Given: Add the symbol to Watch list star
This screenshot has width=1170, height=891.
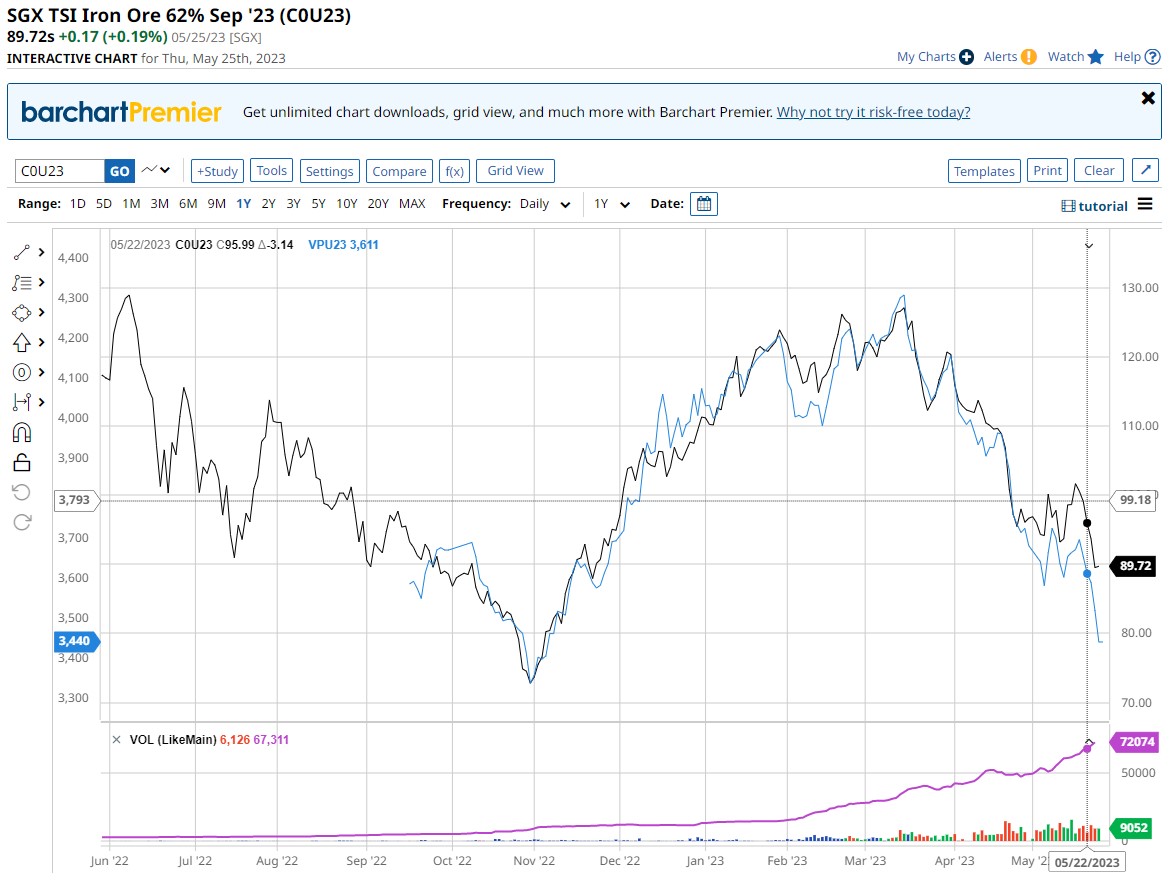Looking at the screenshot, I should click(x=1096, y=57).
